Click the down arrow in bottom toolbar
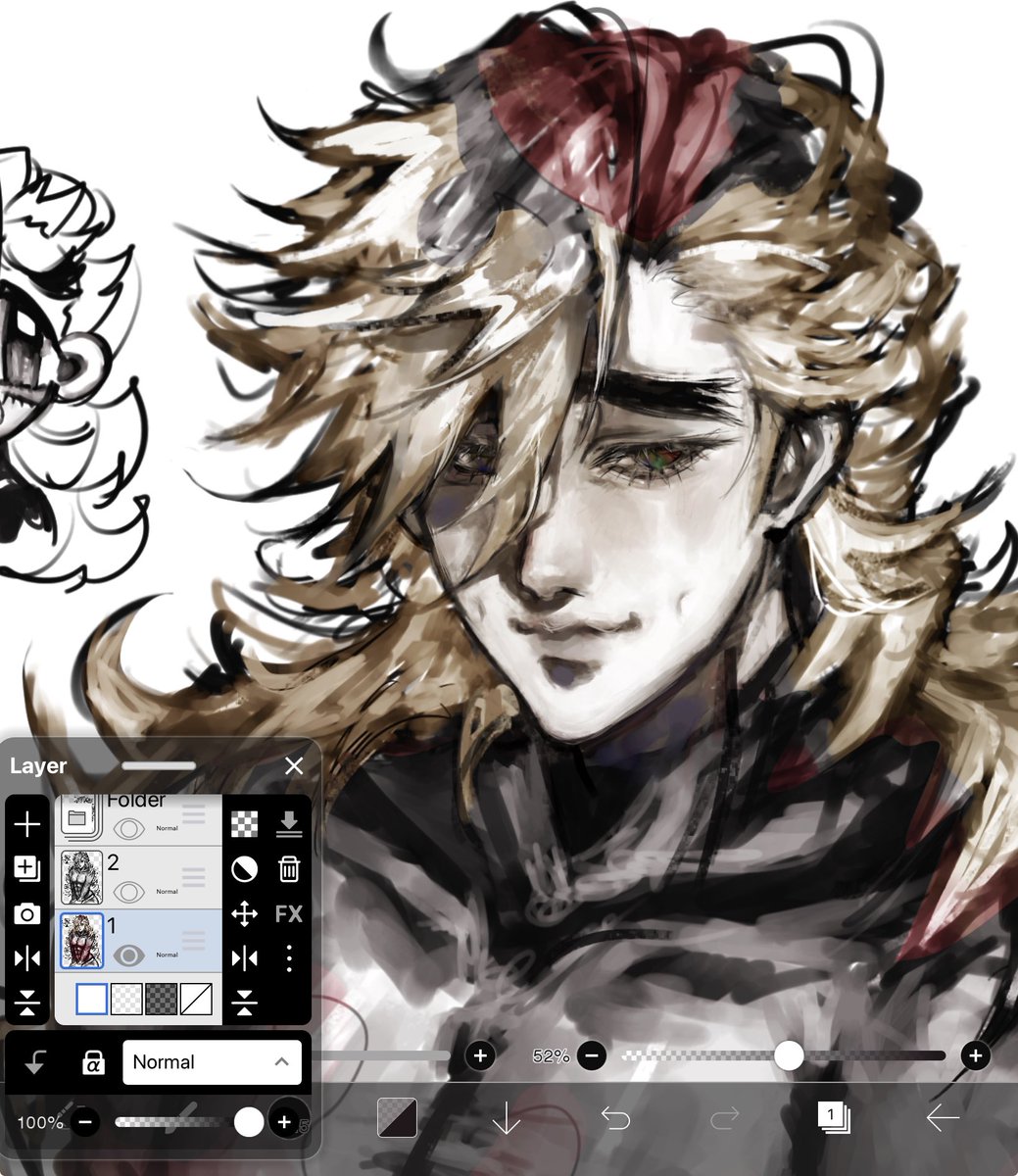The height and width of the screenshot is (1176, 1018). 507,1117
